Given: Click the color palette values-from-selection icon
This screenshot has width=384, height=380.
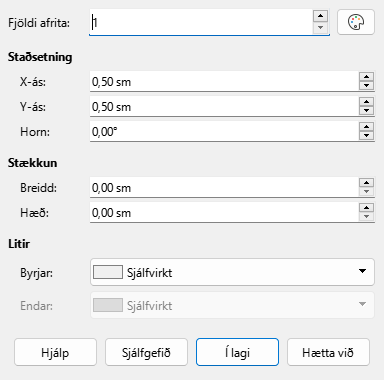Looking at the screenshot, I should tap(356, 22).
